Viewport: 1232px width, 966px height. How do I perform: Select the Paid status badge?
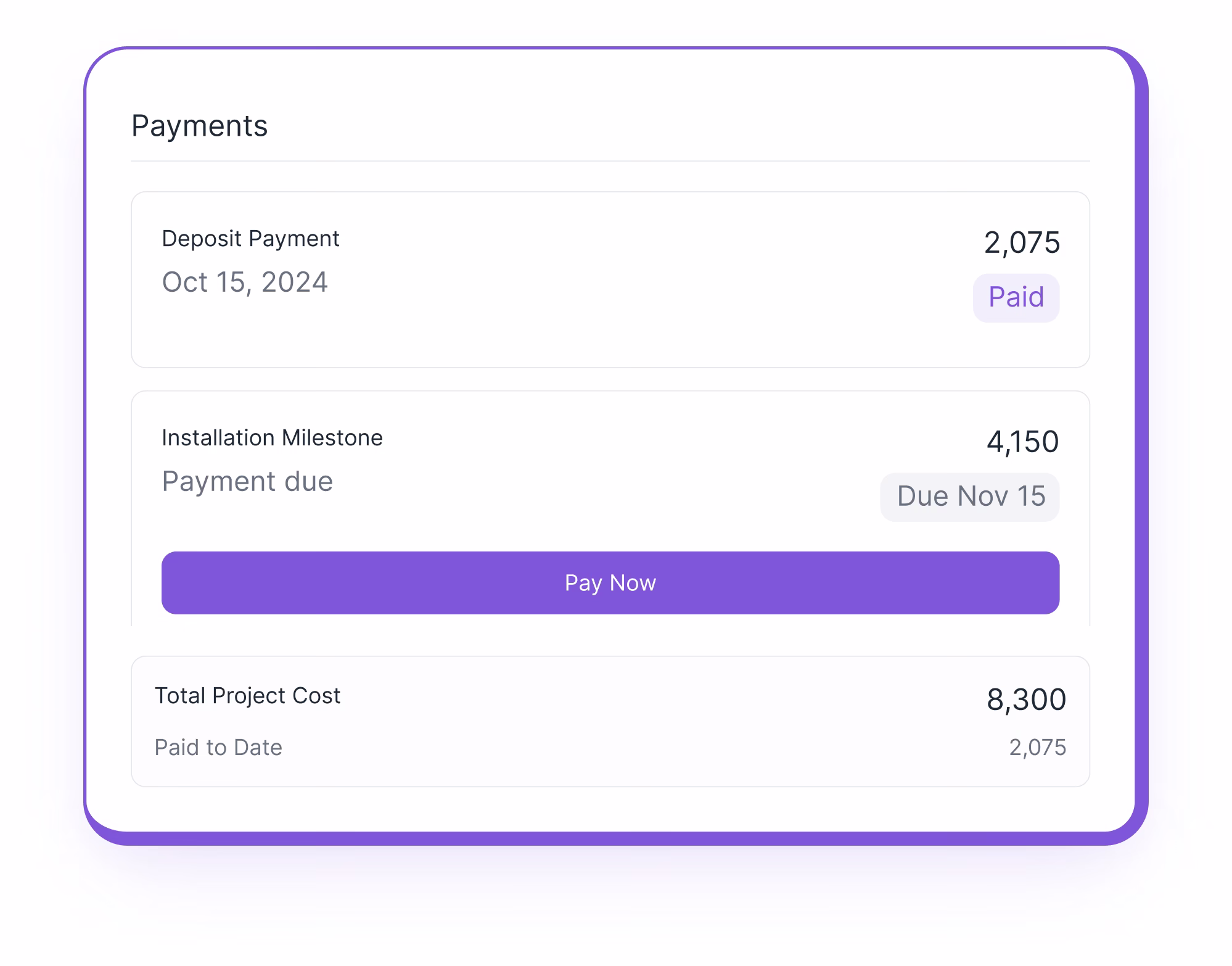1016,297
